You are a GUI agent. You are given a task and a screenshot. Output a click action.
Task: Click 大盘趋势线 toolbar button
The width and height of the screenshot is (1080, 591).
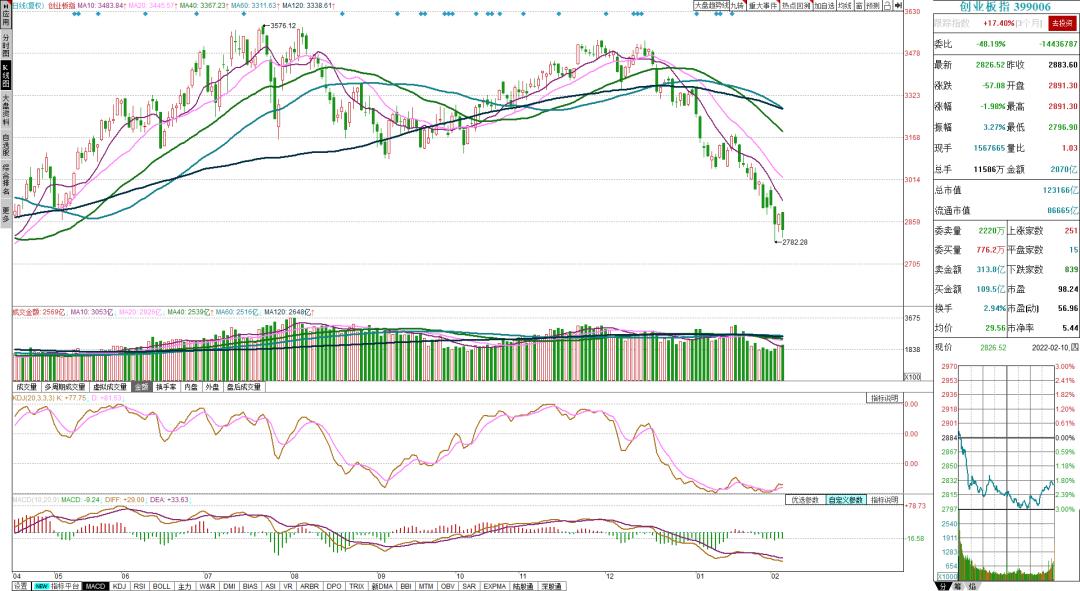coord(712,6)
